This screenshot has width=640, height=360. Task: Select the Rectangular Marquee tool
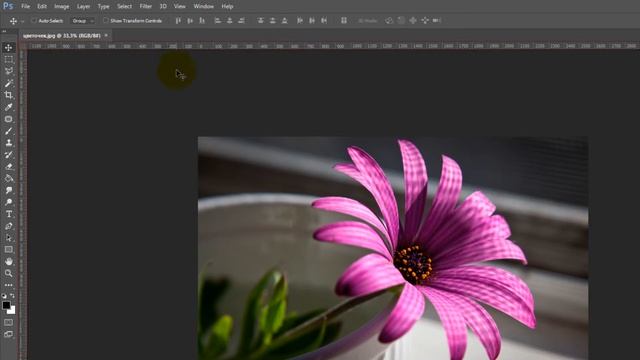(x=8, y=60)
